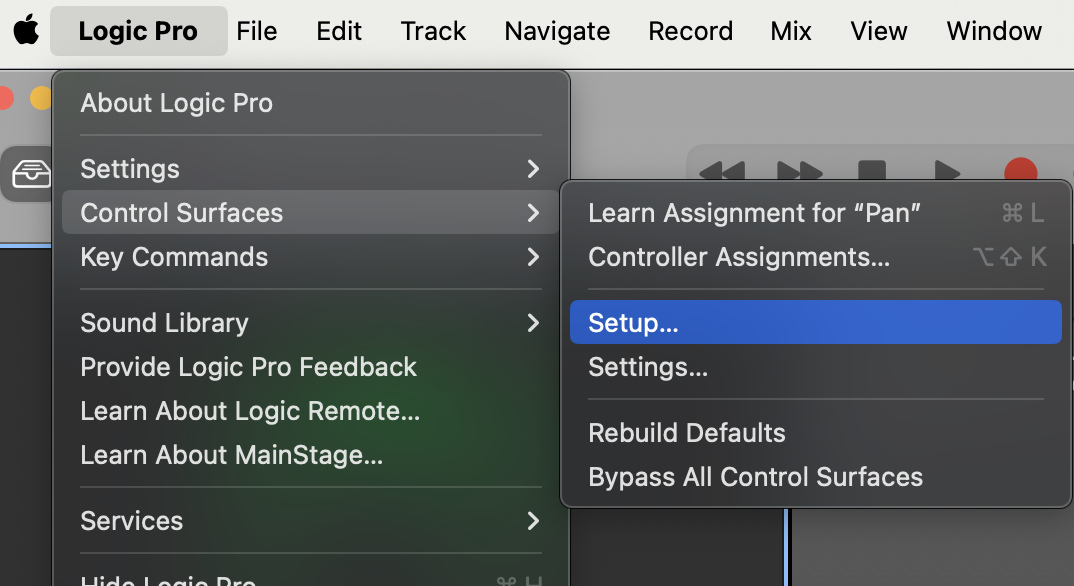This screenshot has width=1074, height=586.
Task: Choose Learn About Logic Remote…
Action: pos(311,411)
